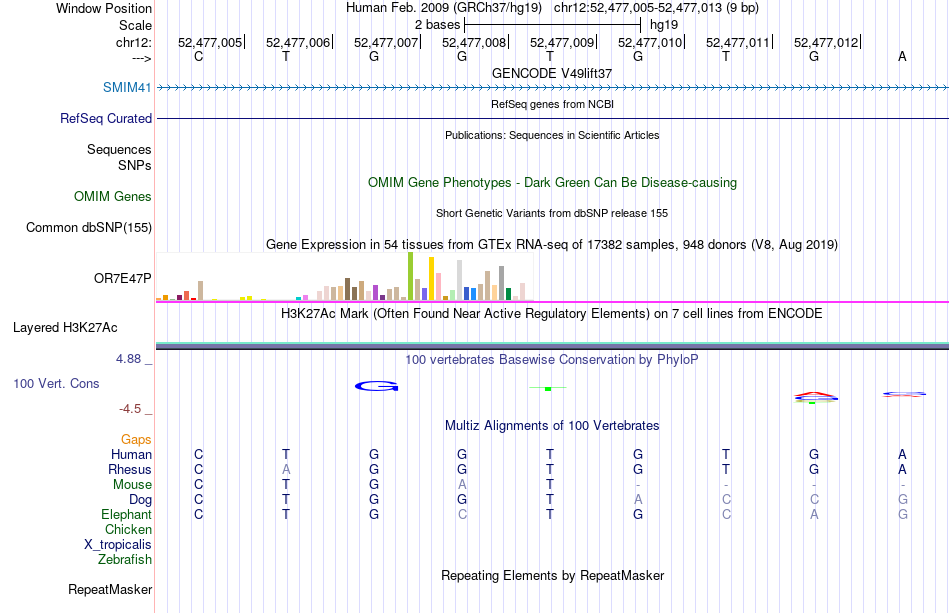950x613 pixels.
Task: Click the 4.88 PhyloP upper scale value
Action: click(128, 359)
